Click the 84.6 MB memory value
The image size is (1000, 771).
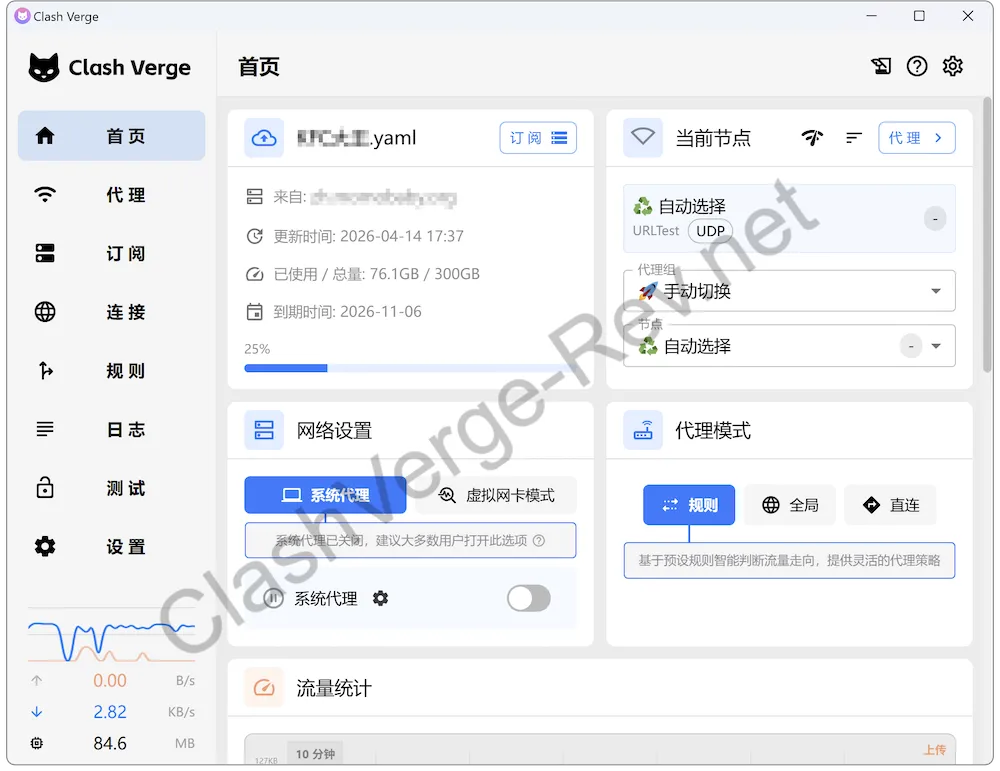click(x=110, y=743)
